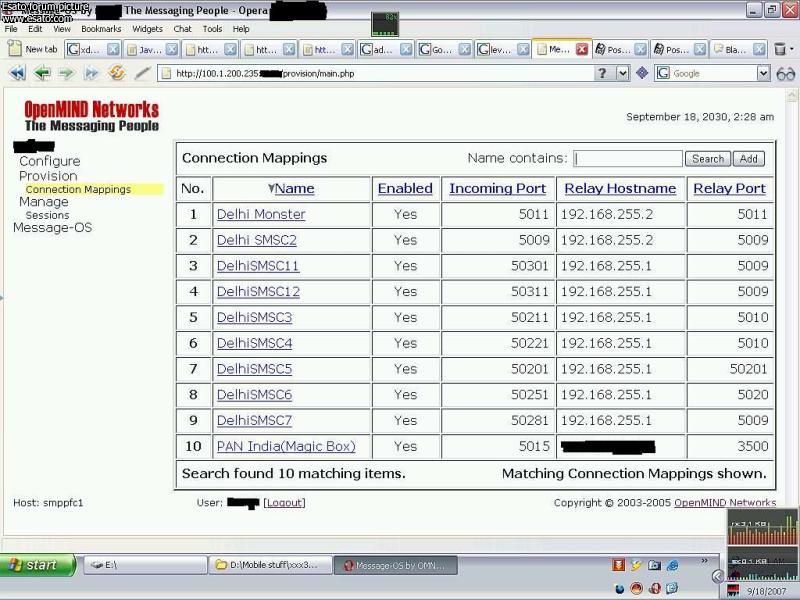Click the yellow bird quick launch icon

(636, 565)
